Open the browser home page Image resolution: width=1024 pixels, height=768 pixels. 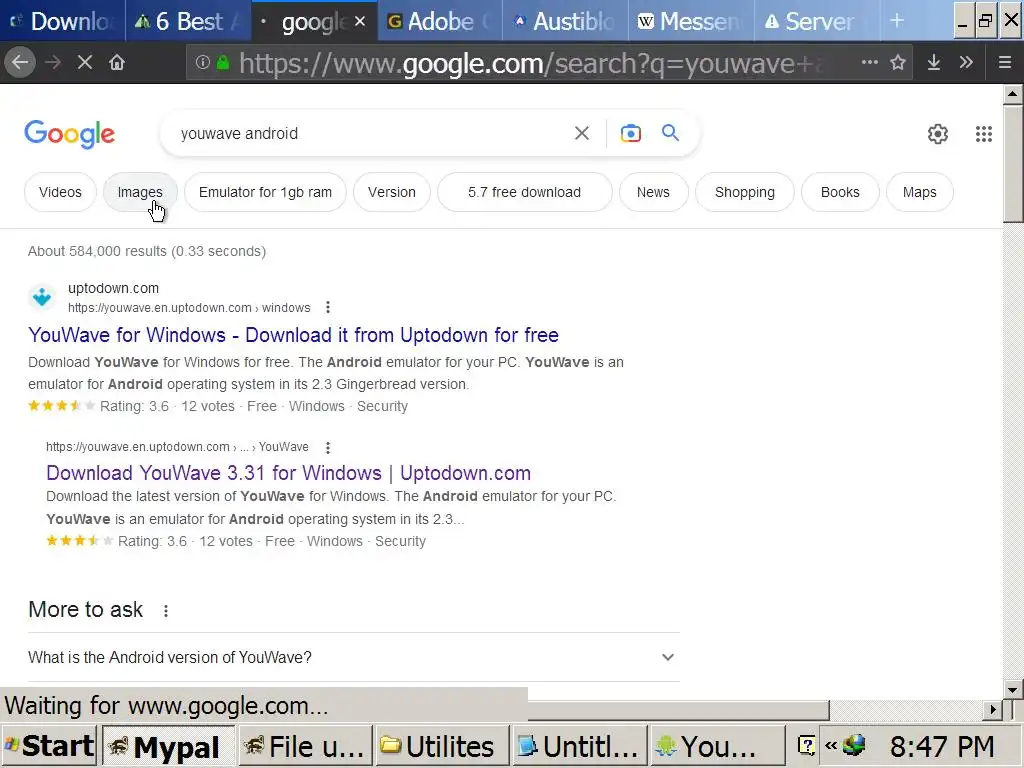[x=117, y=63]
